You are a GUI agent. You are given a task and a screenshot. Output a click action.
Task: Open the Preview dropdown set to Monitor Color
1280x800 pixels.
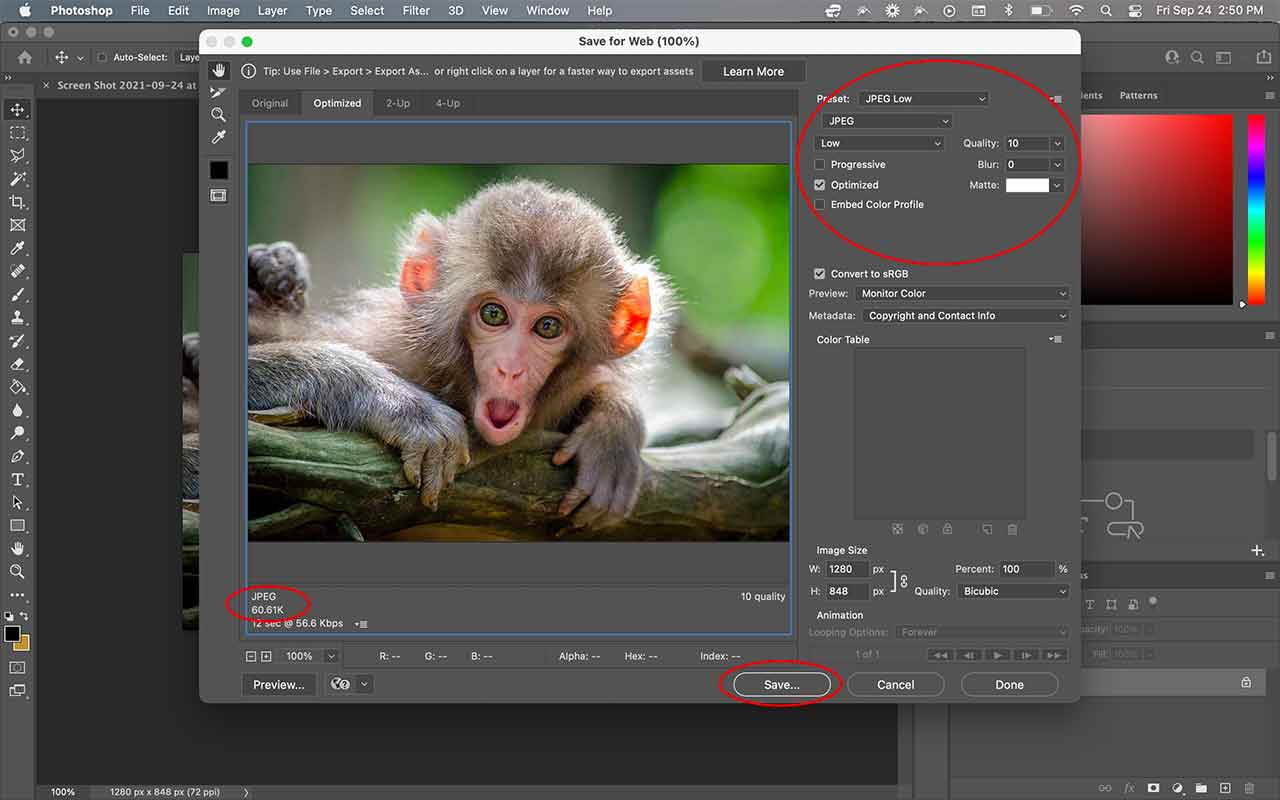coord(962,294)
